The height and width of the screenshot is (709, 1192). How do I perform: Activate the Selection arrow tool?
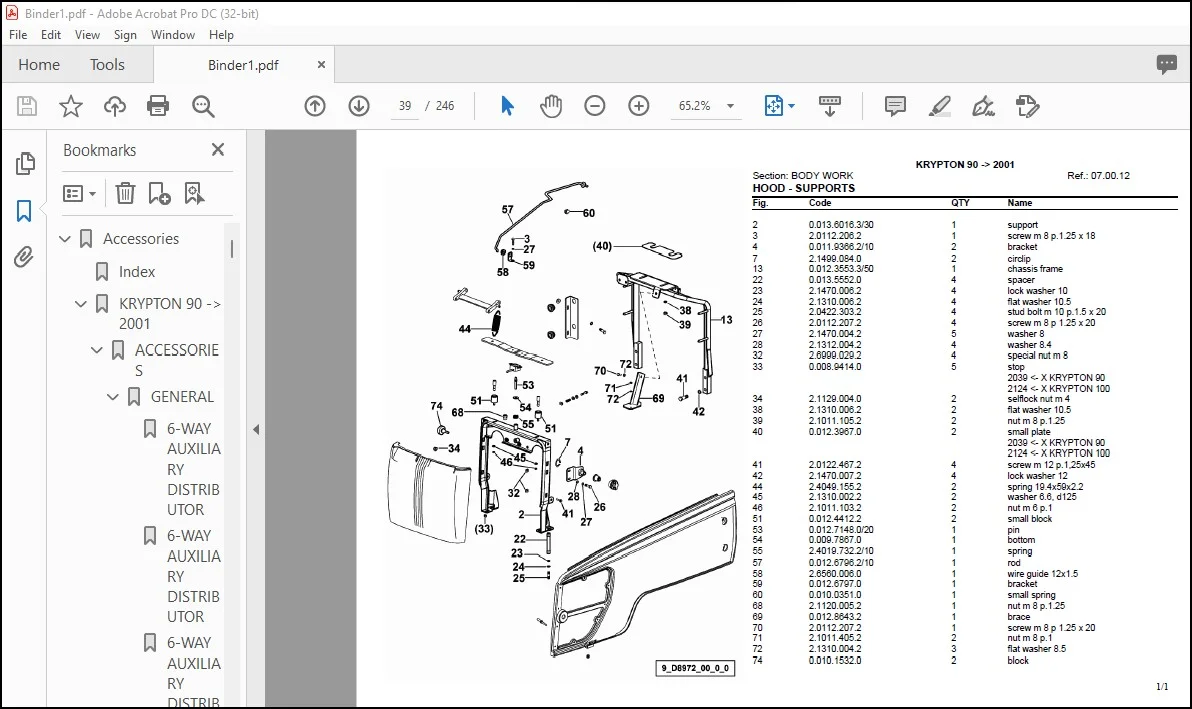[507, 106]
